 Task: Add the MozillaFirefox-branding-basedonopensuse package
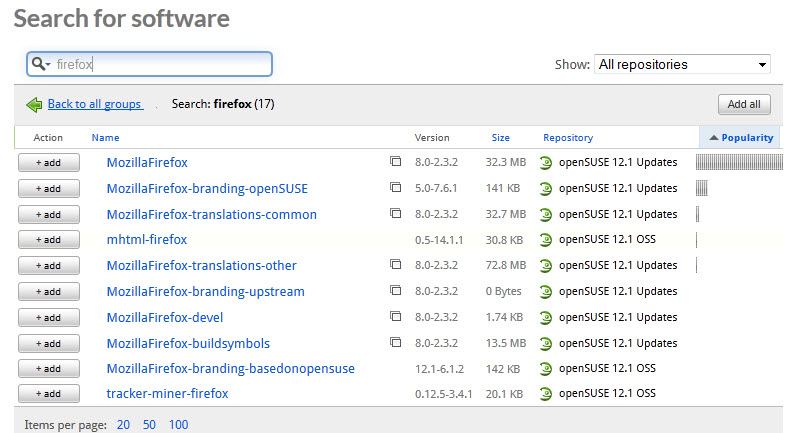[x=49, y=369]
